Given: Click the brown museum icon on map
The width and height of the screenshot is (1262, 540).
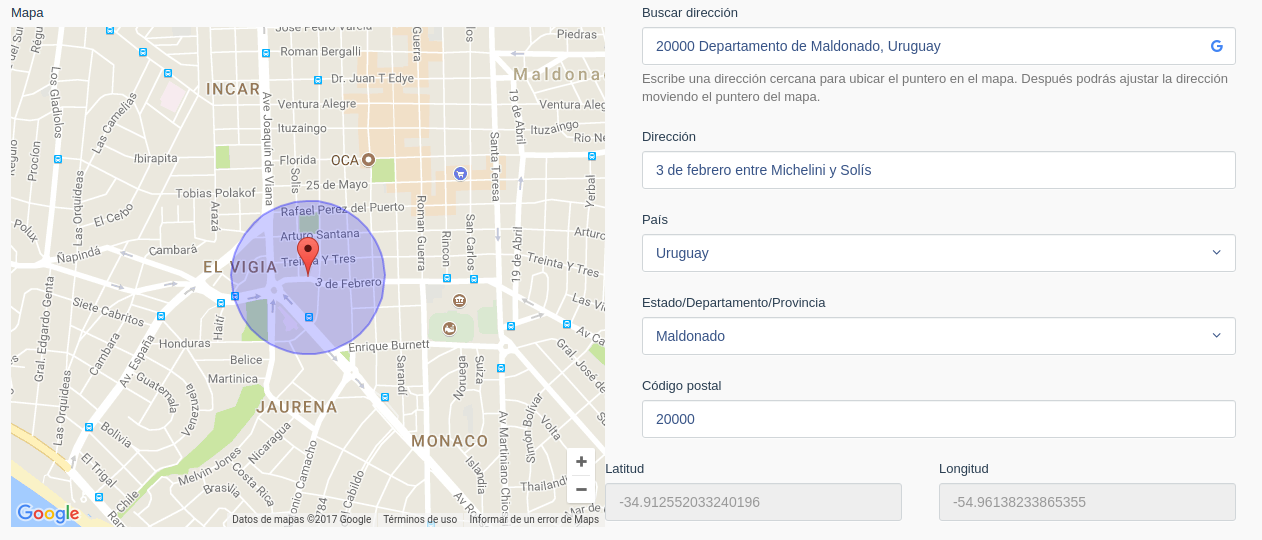Looking at the screenshot, I should [459, 301].
